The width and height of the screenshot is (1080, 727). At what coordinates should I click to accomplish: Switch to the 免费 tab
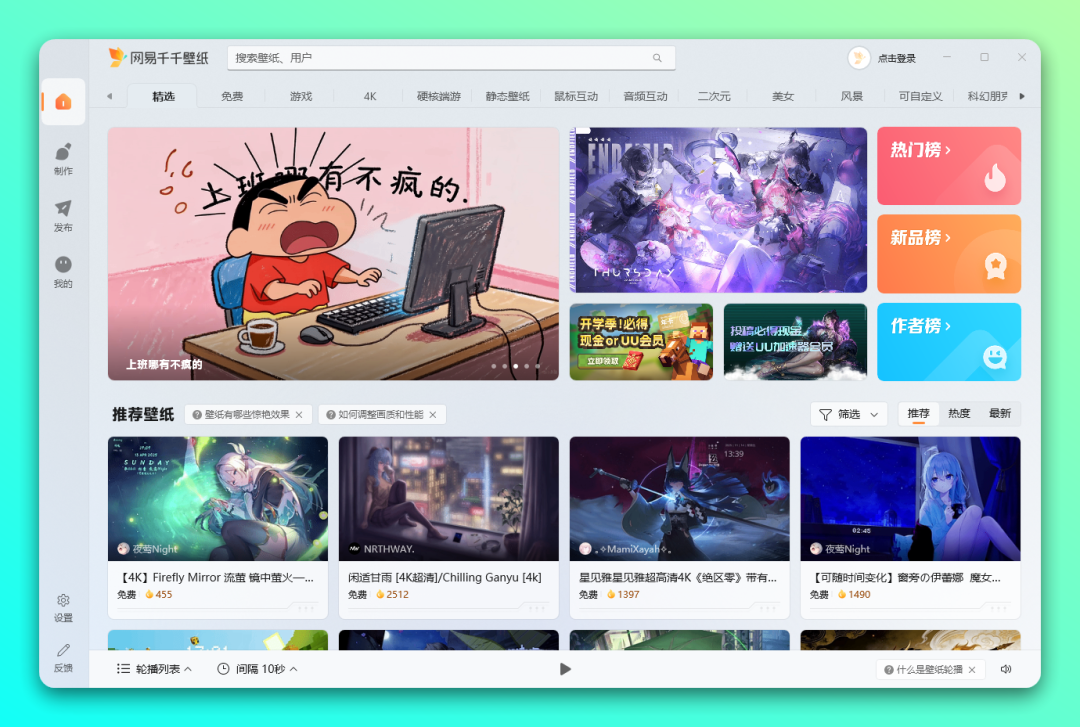click(x=232, y=96)
